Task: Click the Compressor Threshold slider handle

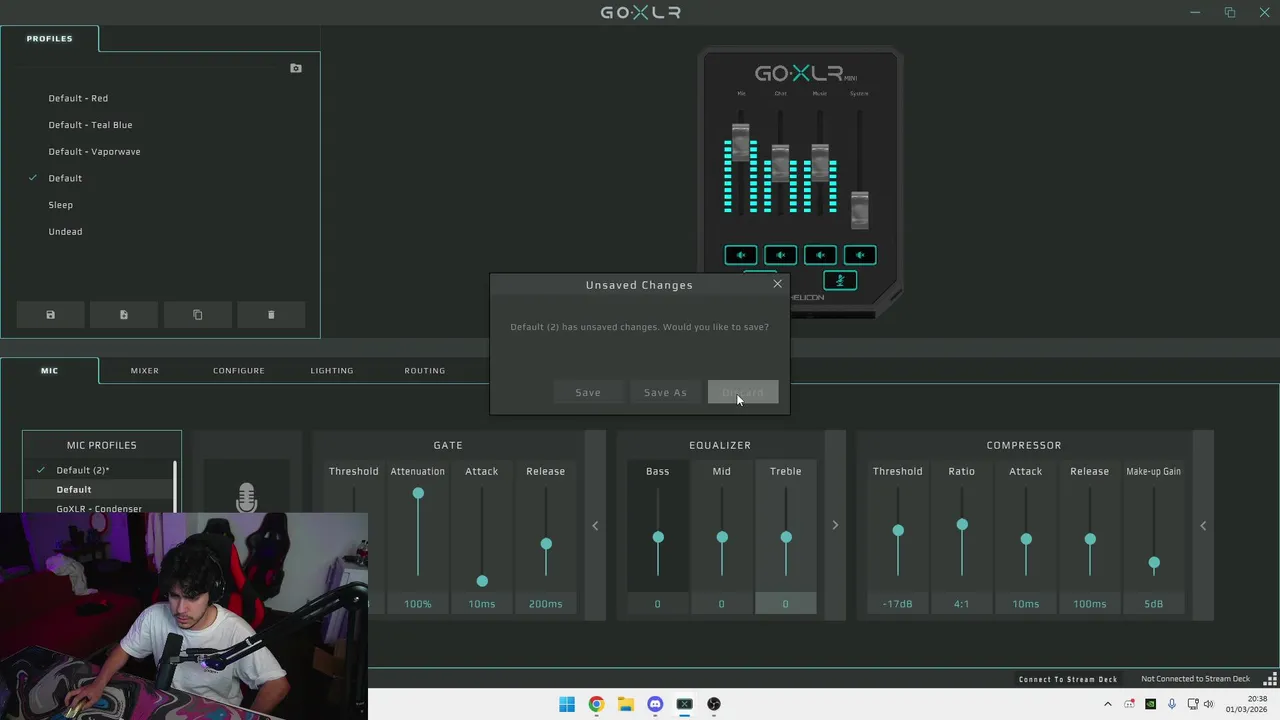Action: (898, 530)
